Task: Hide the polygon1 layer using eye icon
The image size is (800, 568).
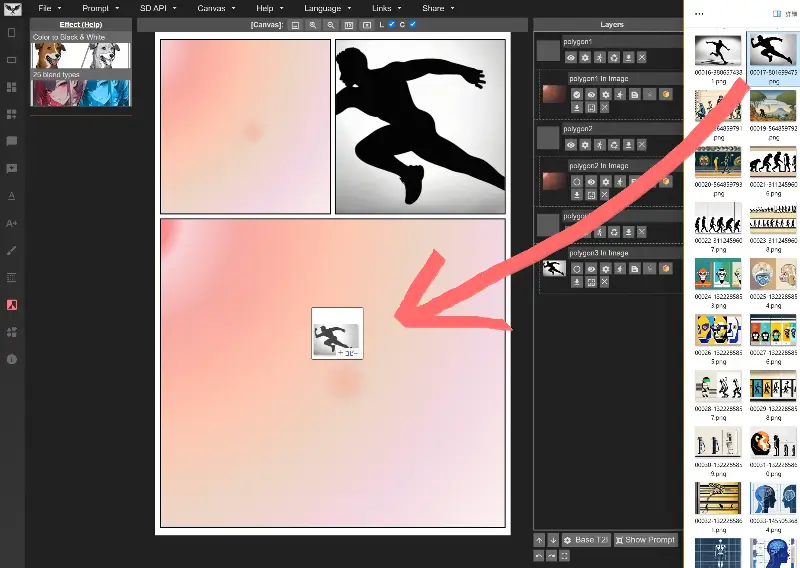Action: (x=571, y=59)
